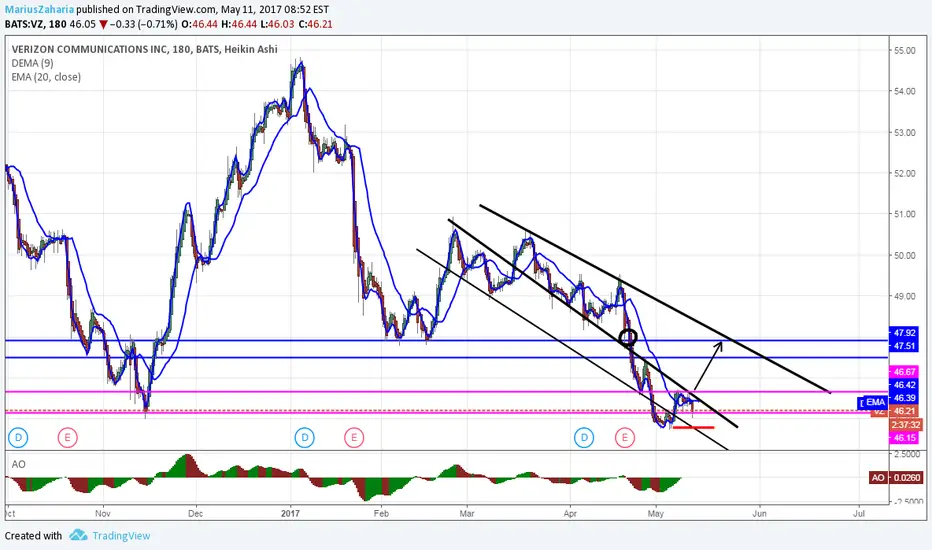Click the 47.51 blue price label

[904, 345]
